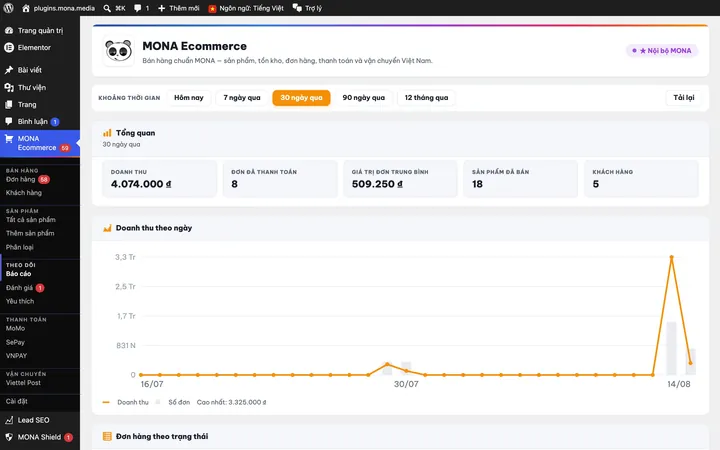Click the Nội bộ MONA badge
The image size is (720, 450).
662,51
